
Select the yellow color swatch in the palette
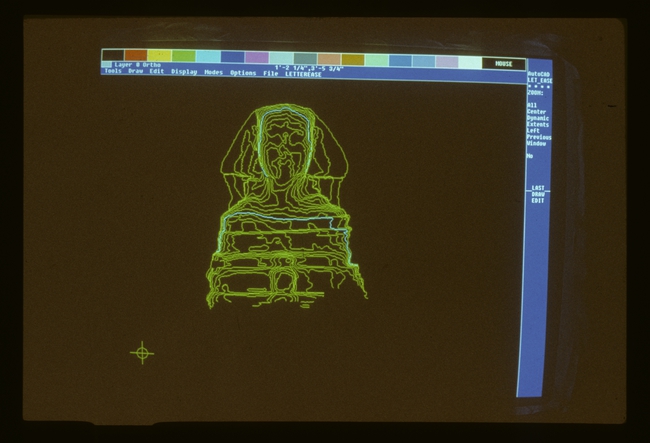click(x=160, y=56)
